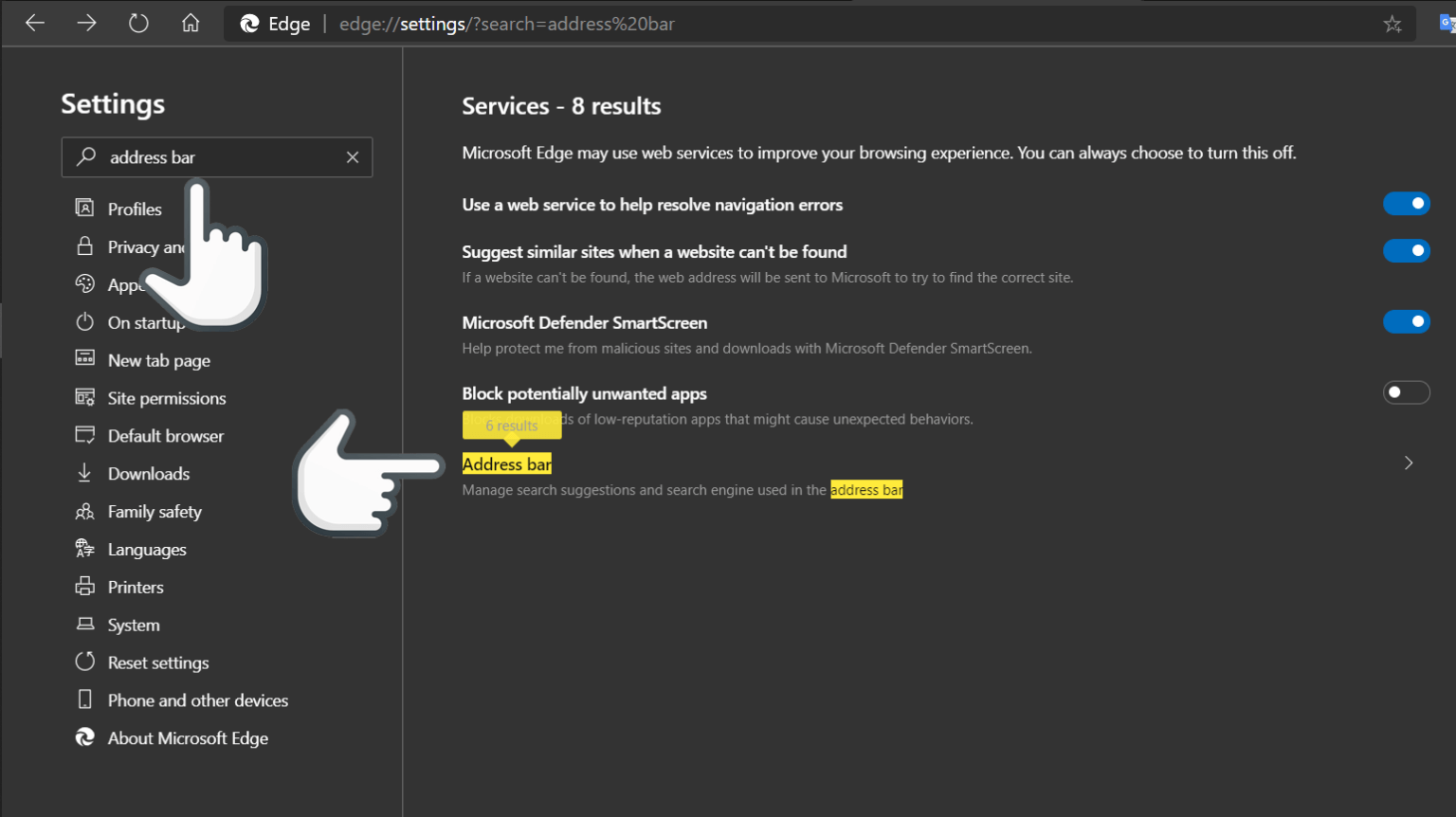
Task: Open the System settings section
Action: (x=134, y=626)
